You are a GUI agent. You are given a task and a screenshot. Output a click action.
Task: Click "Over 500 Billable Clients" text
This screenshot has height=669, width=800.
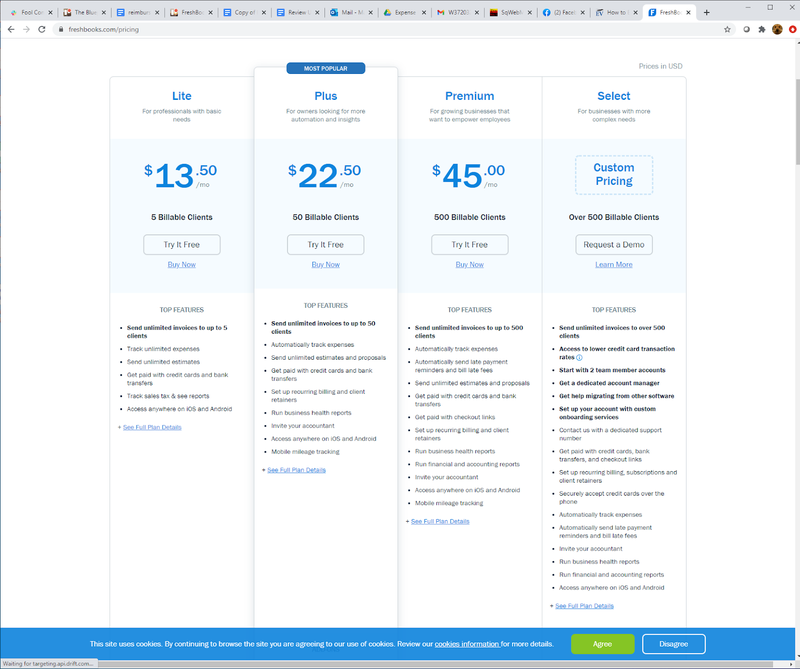(614, 217)
